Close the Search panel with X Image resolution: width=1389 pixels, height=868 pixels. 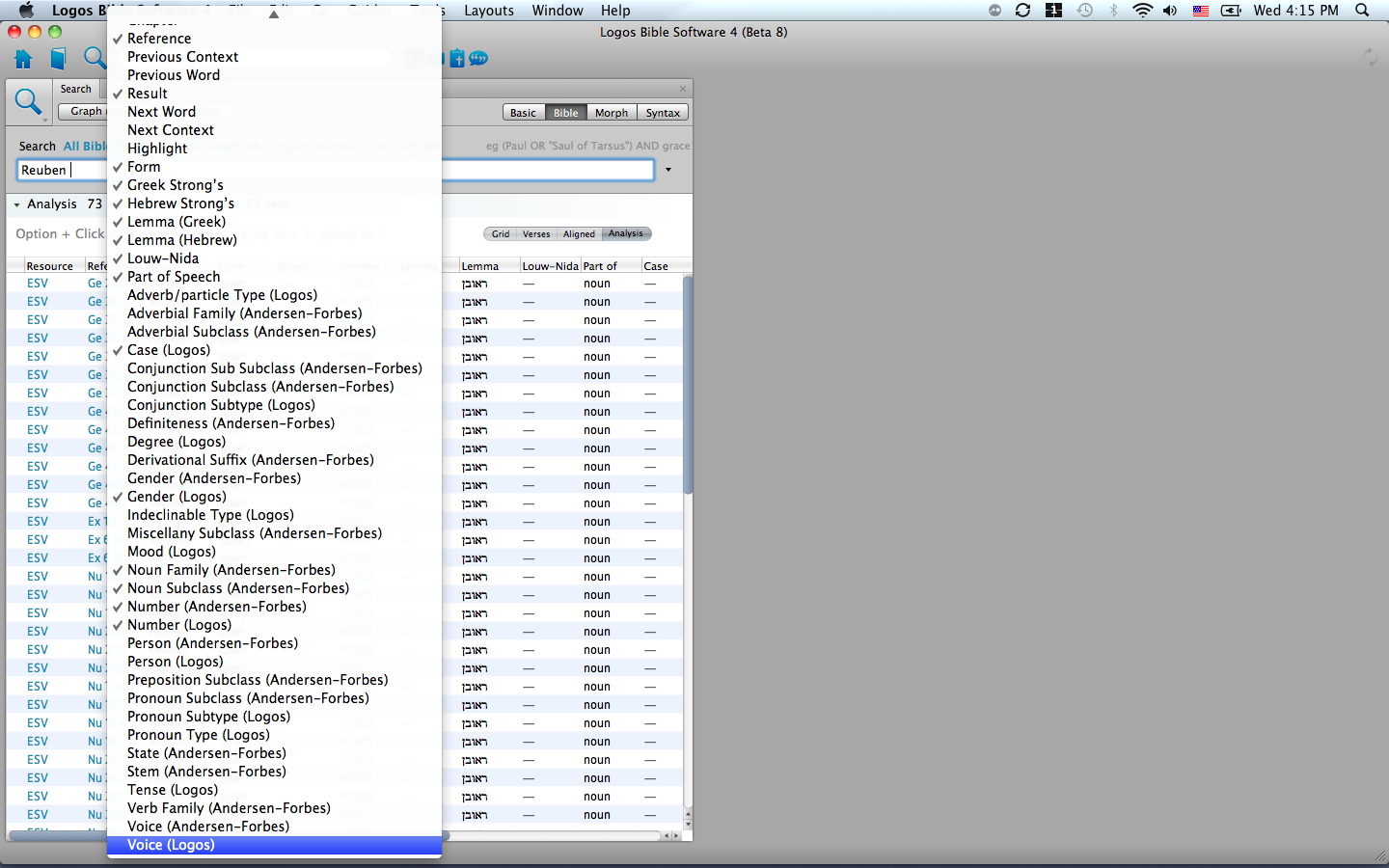[683, 89]
